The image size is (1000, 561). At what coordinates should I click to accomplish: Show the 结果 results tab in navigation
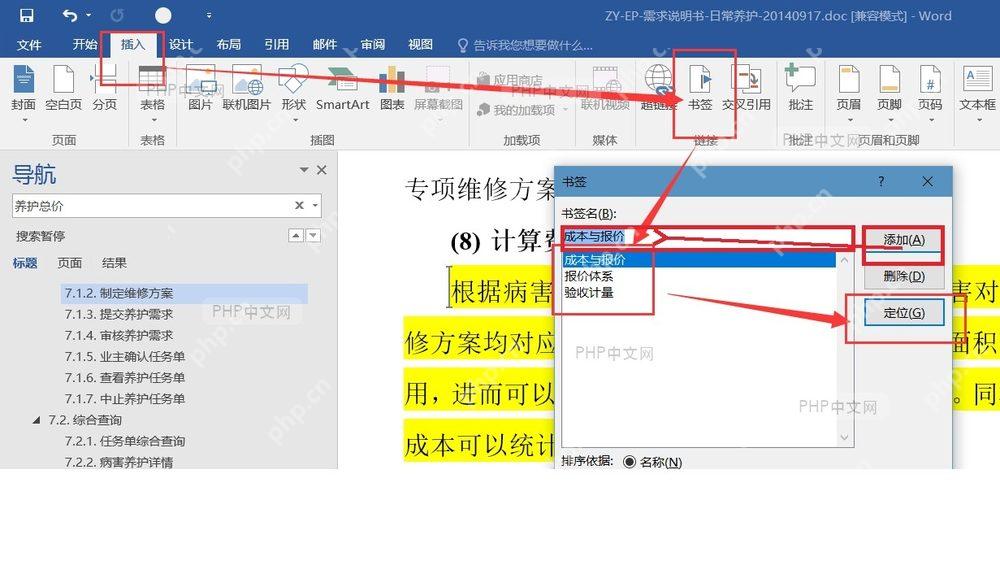(114, 263)
